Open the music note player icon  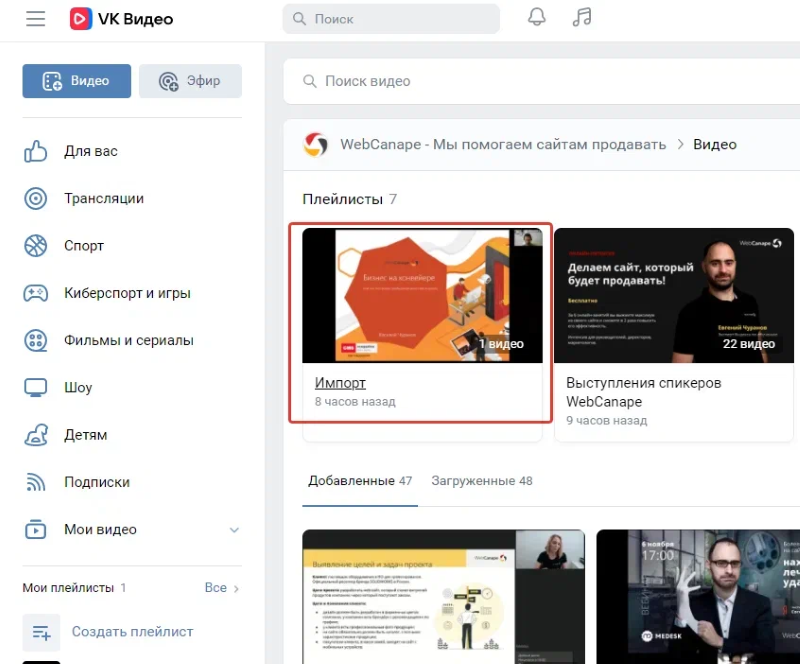582,17
